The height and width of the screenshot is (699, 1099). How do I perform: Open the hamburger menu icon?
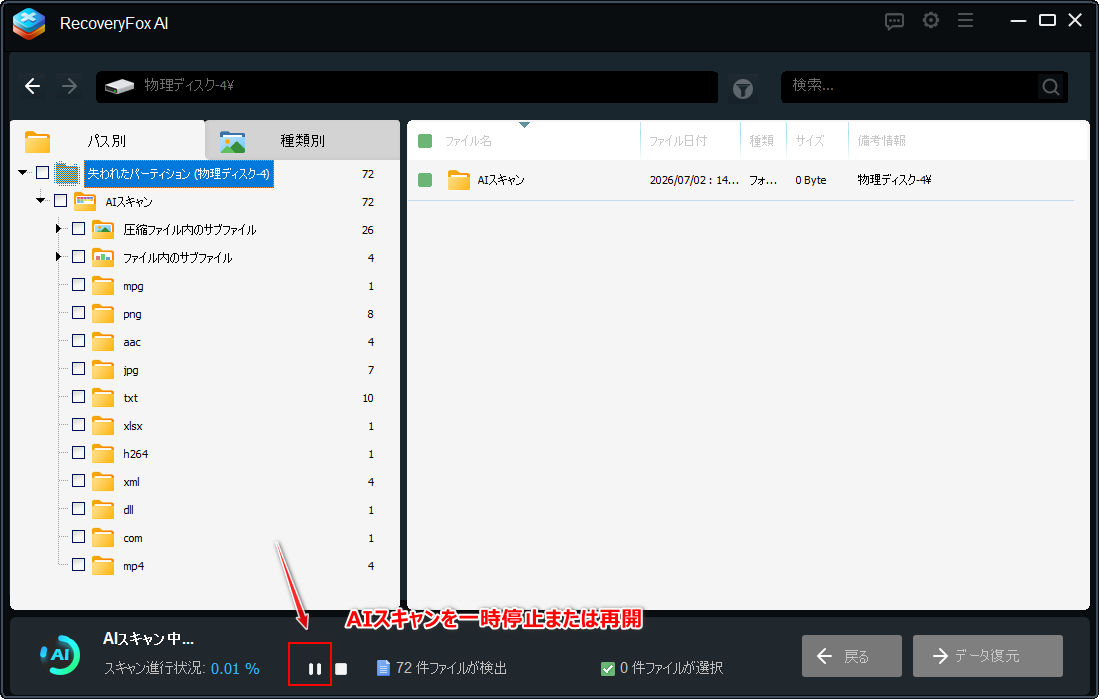tap(965, 20)
